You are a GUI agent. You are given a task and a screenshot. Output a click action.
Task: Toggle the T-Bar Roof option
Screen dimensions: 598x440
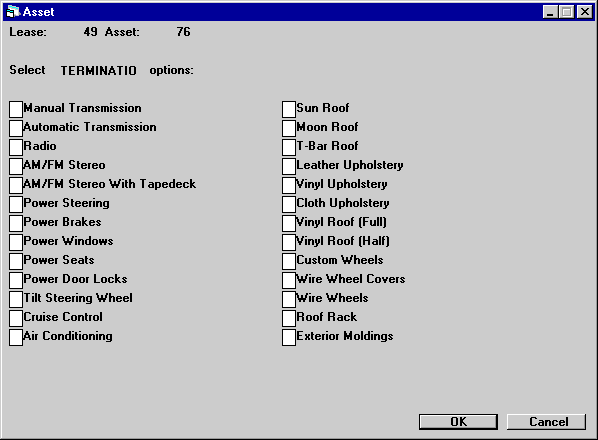point(289,147)
